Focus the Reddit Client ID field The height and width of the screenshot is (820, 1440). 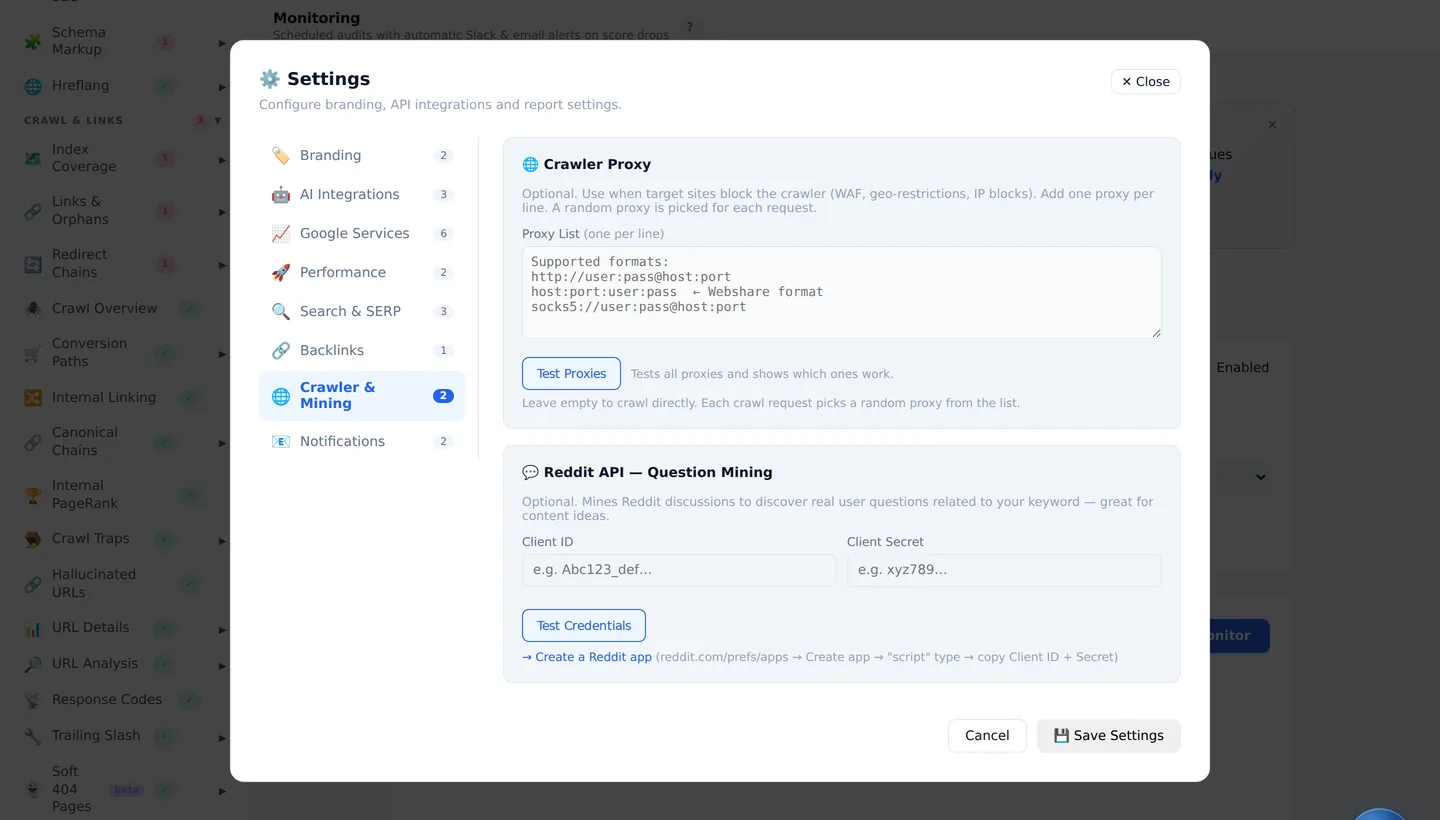point(679,570)
